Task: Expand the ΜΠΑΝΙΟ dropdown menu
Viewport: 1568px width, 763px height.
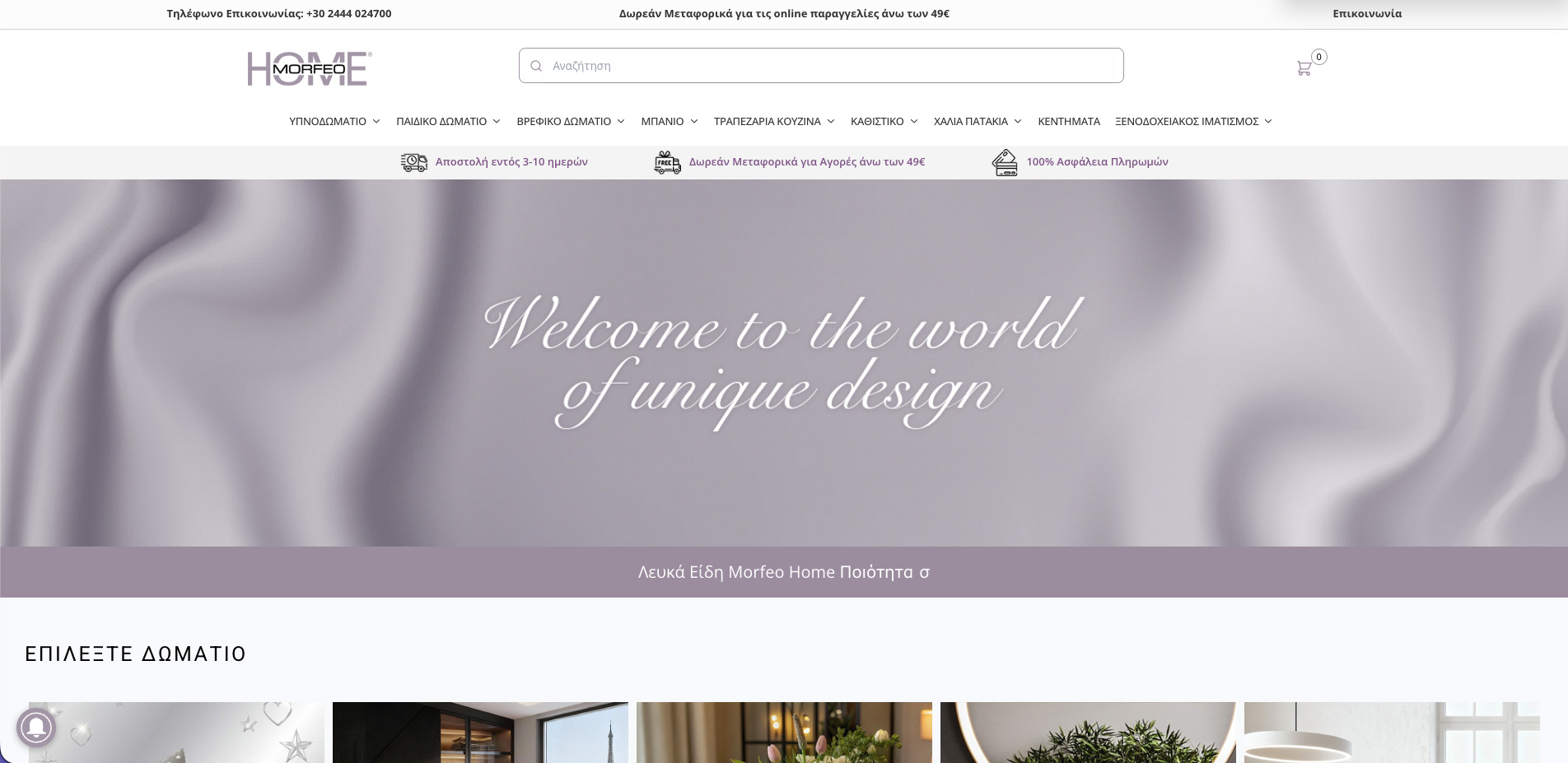Action: point(670,121)
